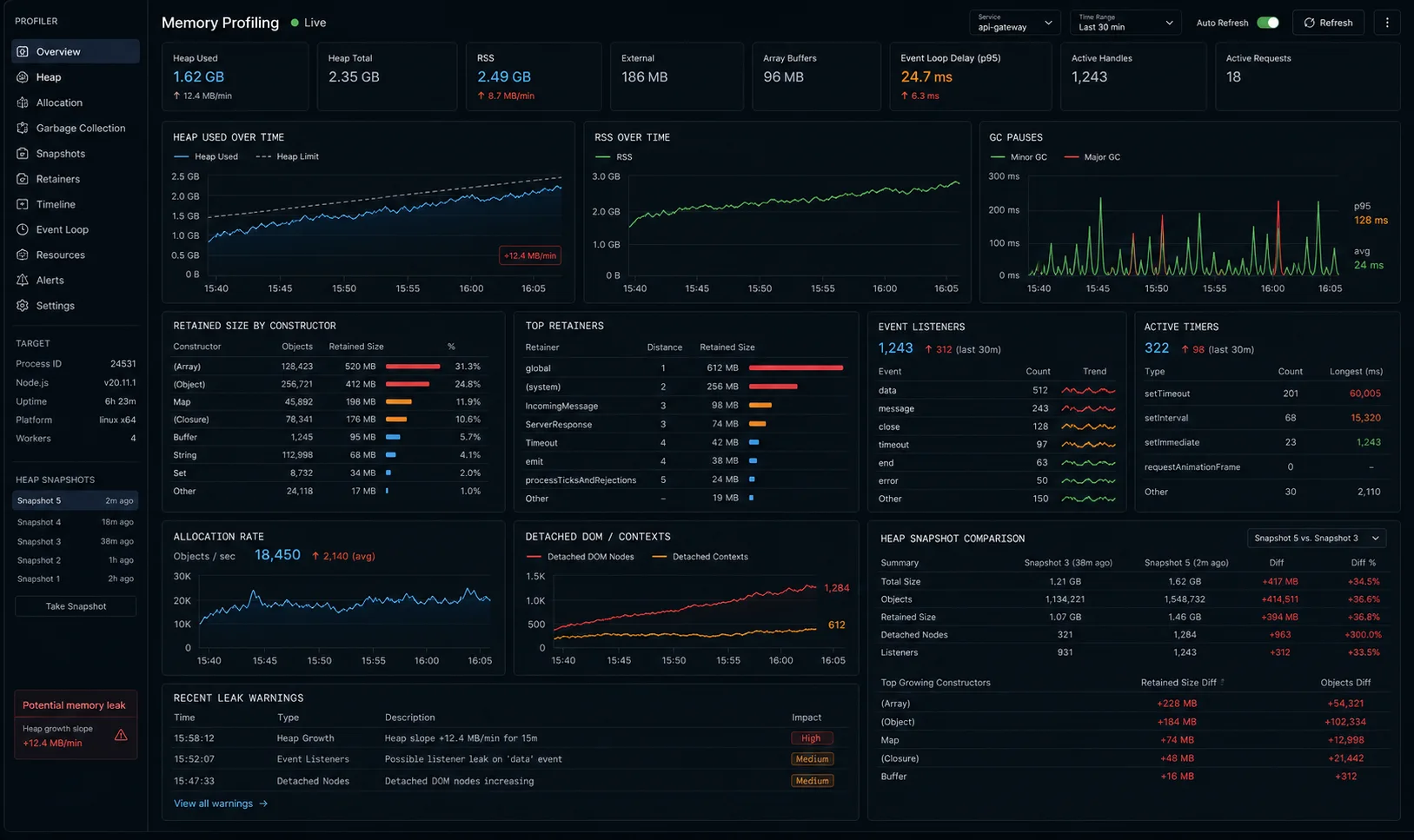The image size is (1414, 840).
Task: Go to the Heap page
Action: click(76, 77)
